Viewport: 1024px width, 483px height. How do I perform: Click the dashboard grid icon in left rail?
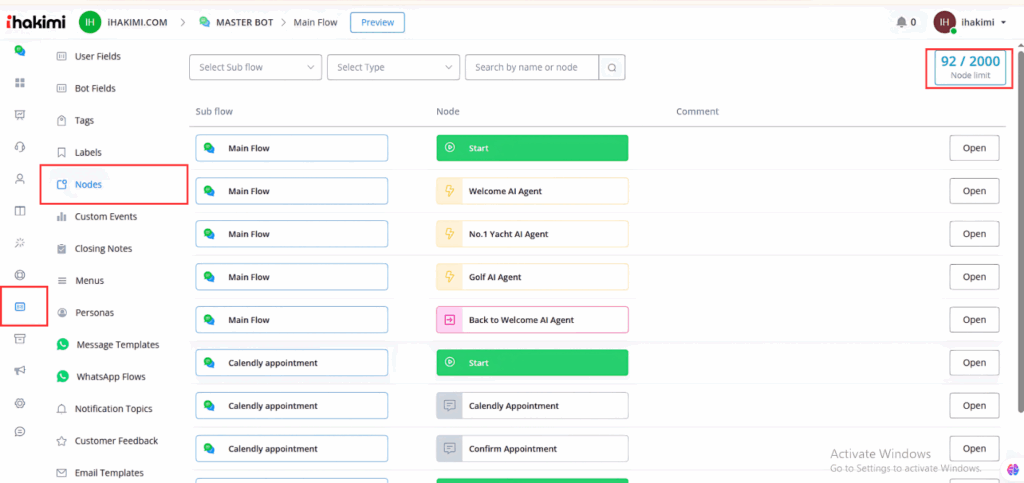coord(20,82)
